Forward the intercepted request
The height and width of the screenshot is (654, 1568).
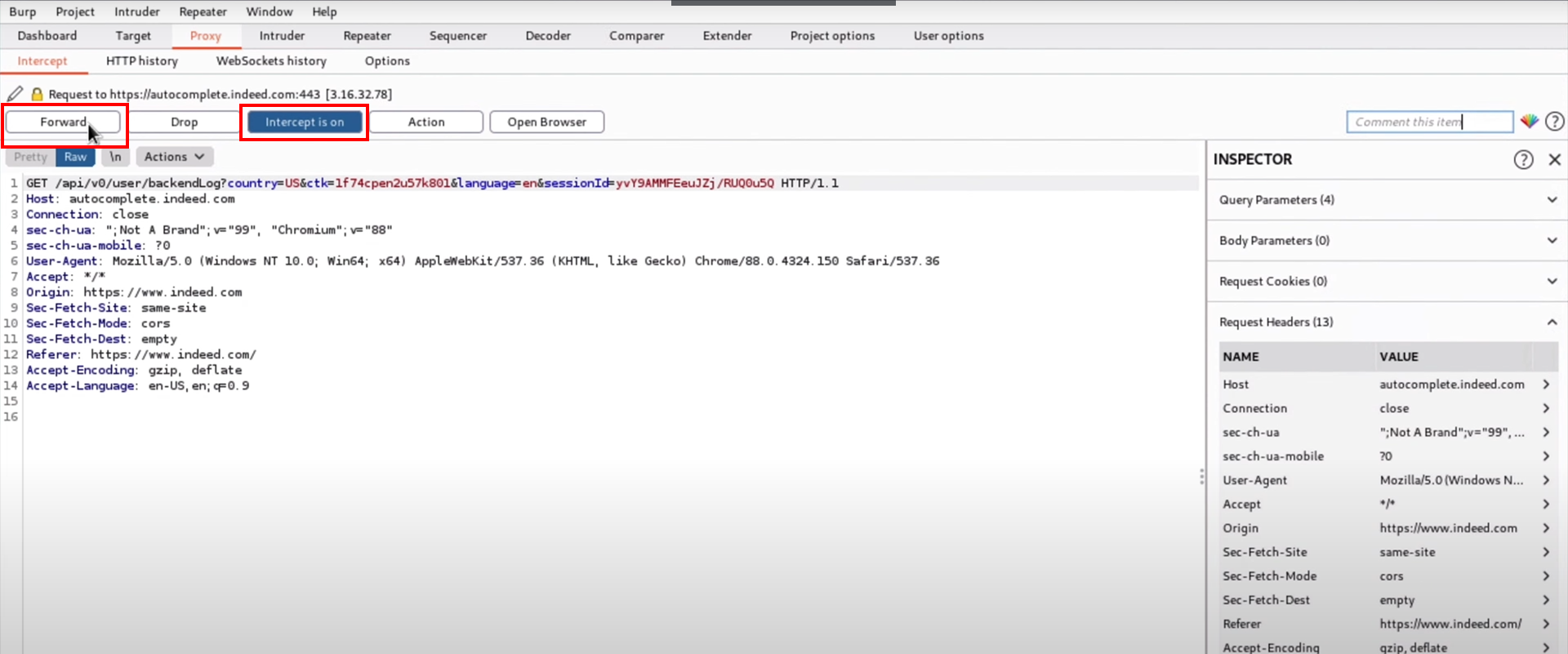click(63, 122)
